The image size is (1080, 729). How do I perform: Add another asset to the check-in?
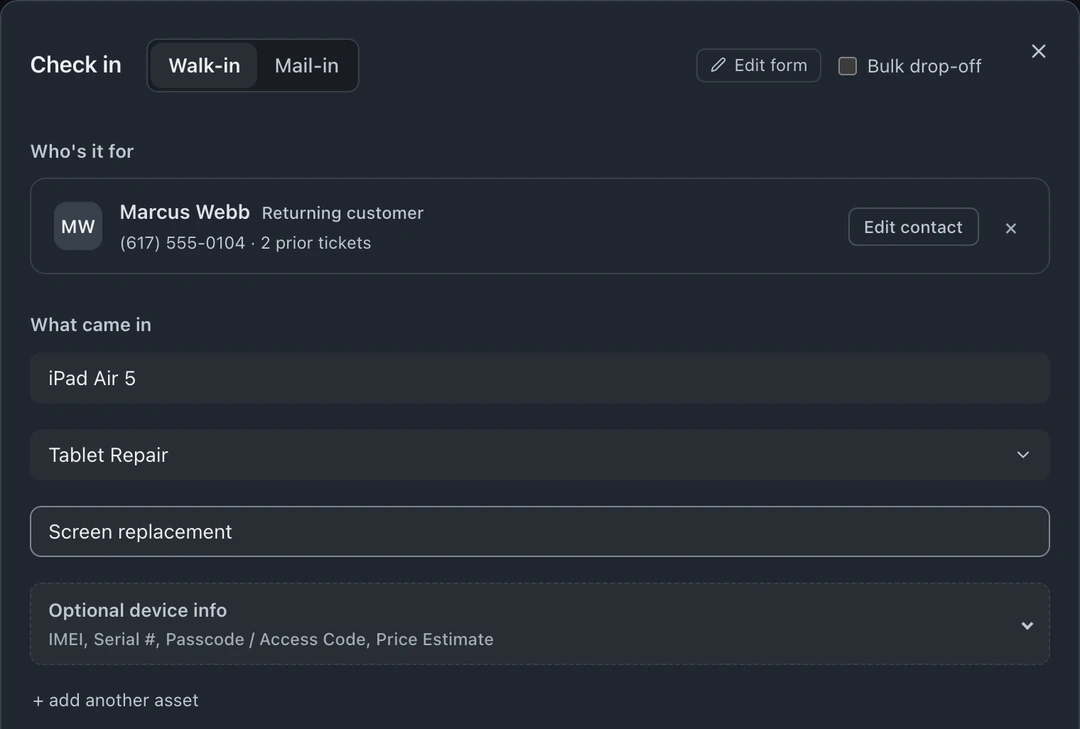click(x=116, y=700)
